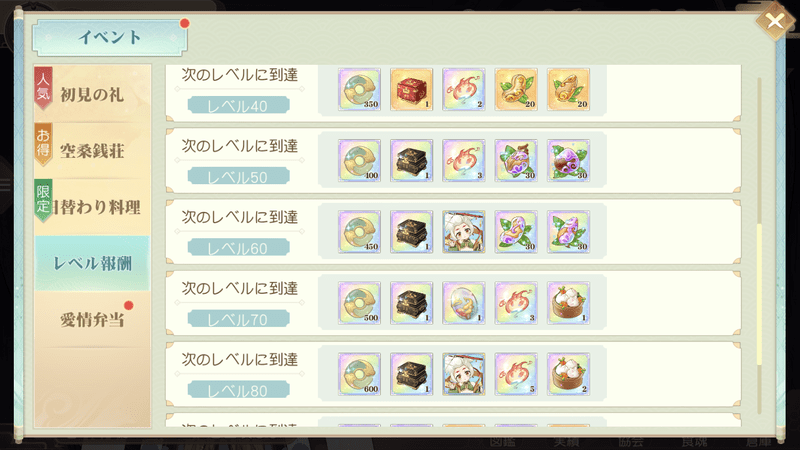Select the 600 jade coin reward icon

coord(359,374)
